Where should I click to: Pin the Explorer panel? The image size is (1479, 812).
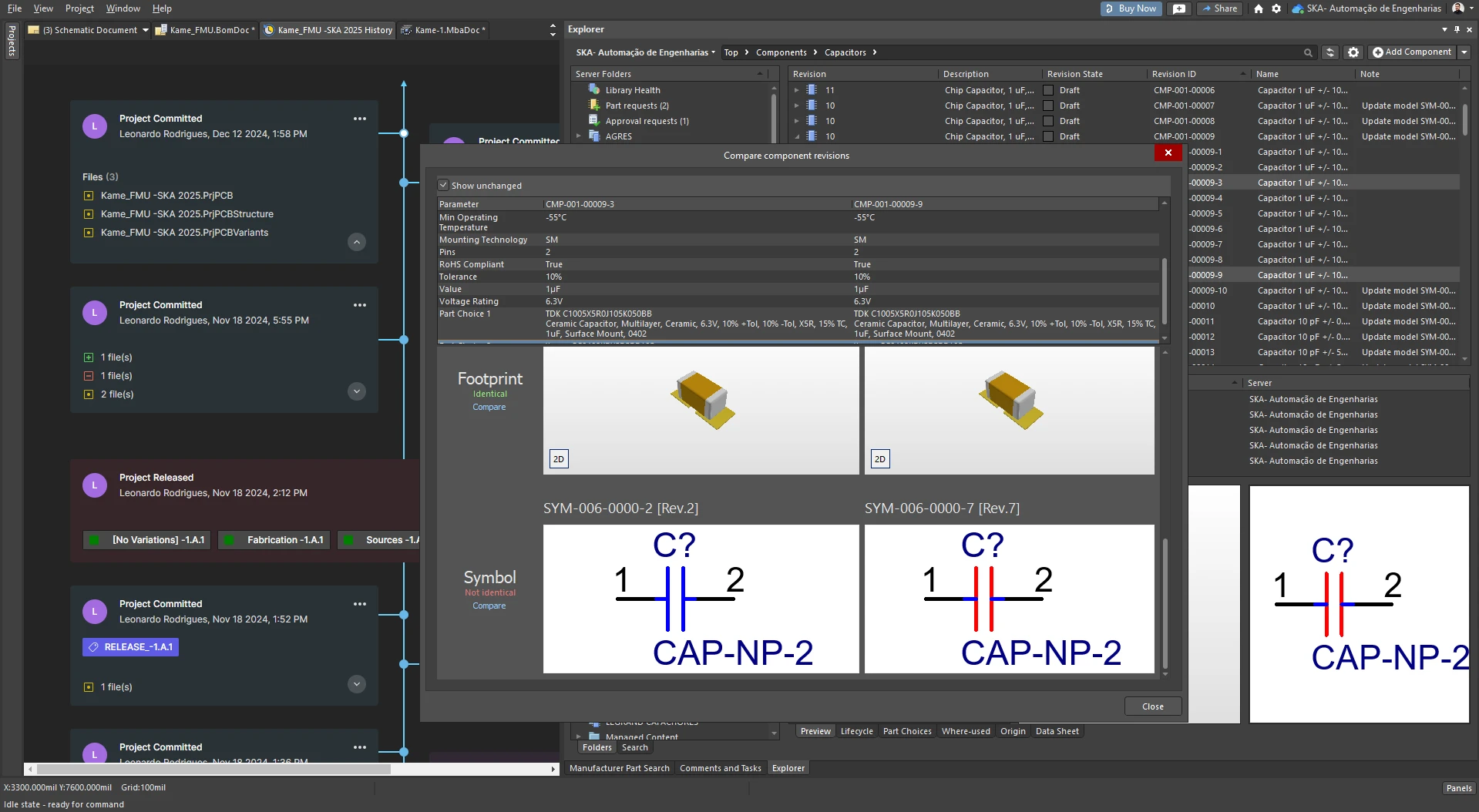[x=1457, y=29]
